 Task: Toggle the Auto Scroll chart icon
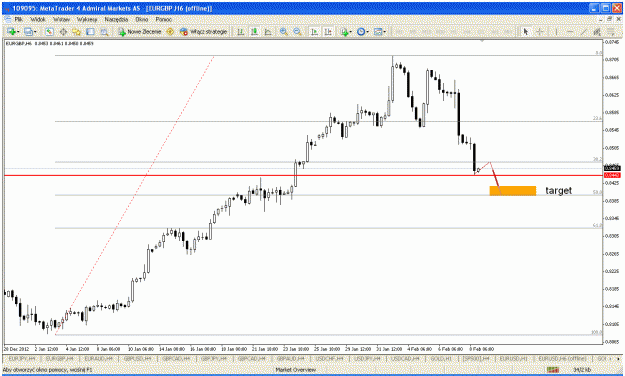point(314,31)
